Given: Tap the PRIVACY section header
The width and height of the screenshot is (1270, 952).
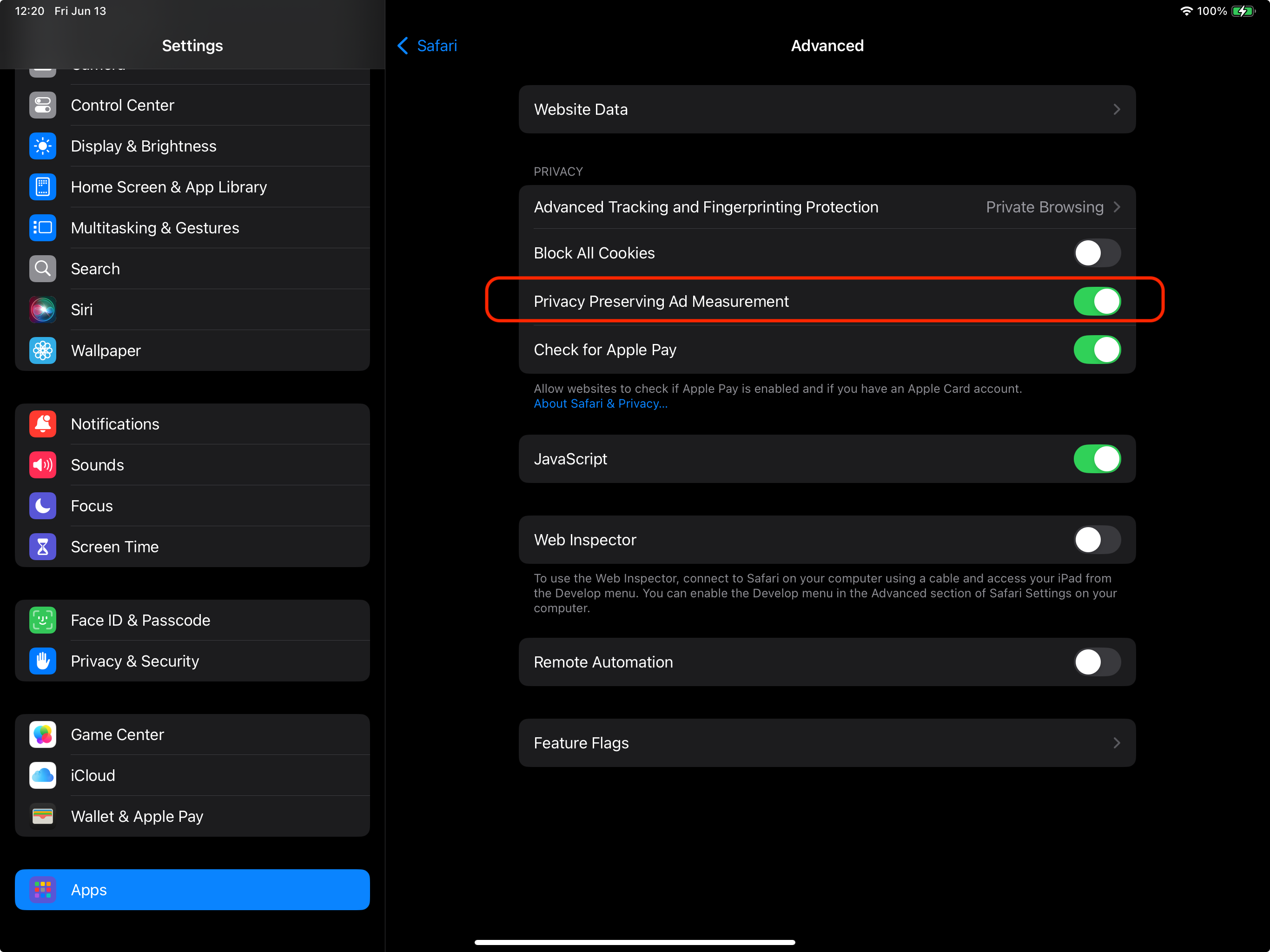Looking at the screenshot, I should (x=558, y=172).
